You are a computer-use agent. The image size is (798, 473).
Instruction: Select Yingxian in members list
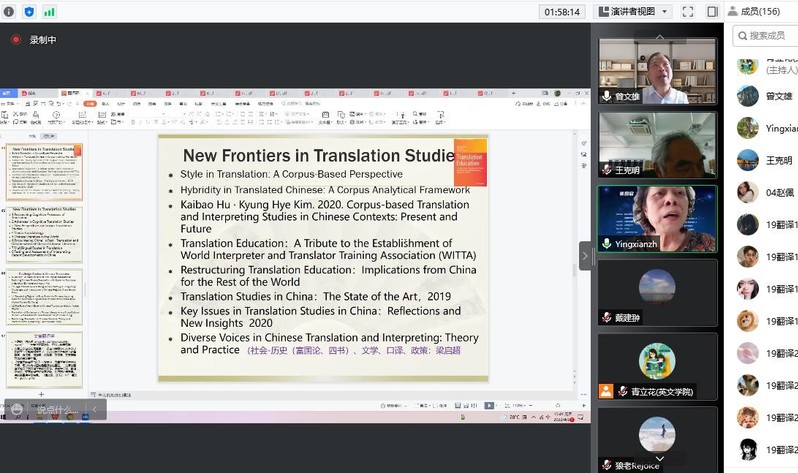tap(766, 128)
